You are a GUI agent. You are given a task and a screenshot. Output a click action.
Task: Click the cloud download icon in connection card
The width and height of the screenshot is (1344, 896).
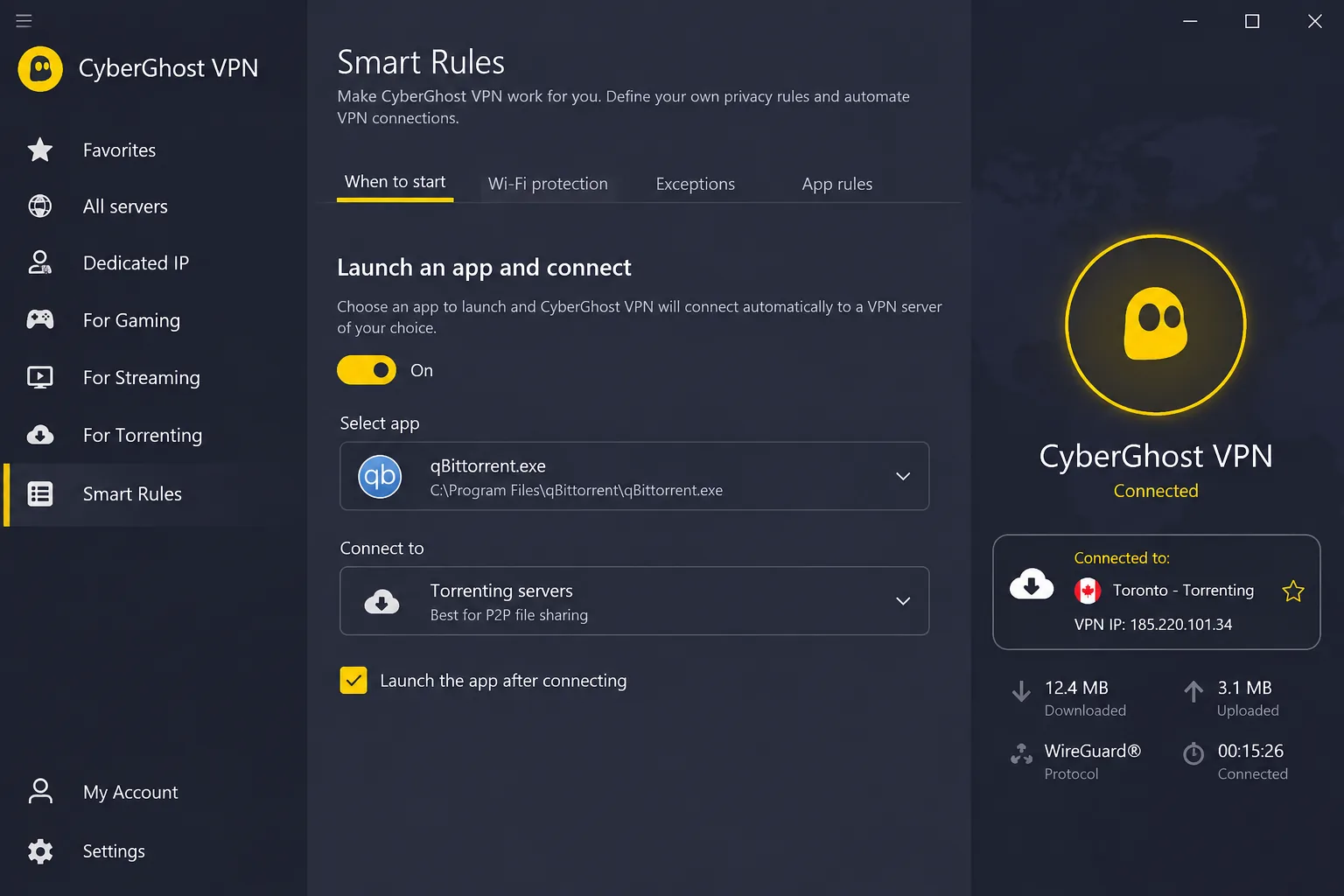(x=1032, y=584)
